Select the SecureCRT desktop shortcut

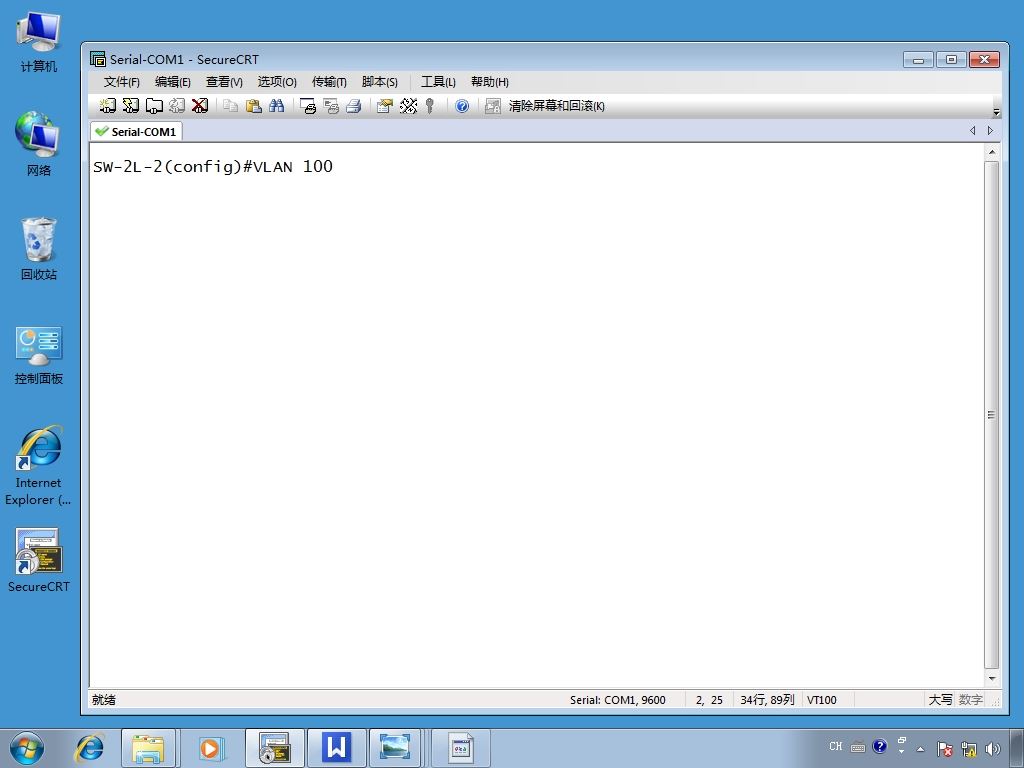(x=39, y=560)
